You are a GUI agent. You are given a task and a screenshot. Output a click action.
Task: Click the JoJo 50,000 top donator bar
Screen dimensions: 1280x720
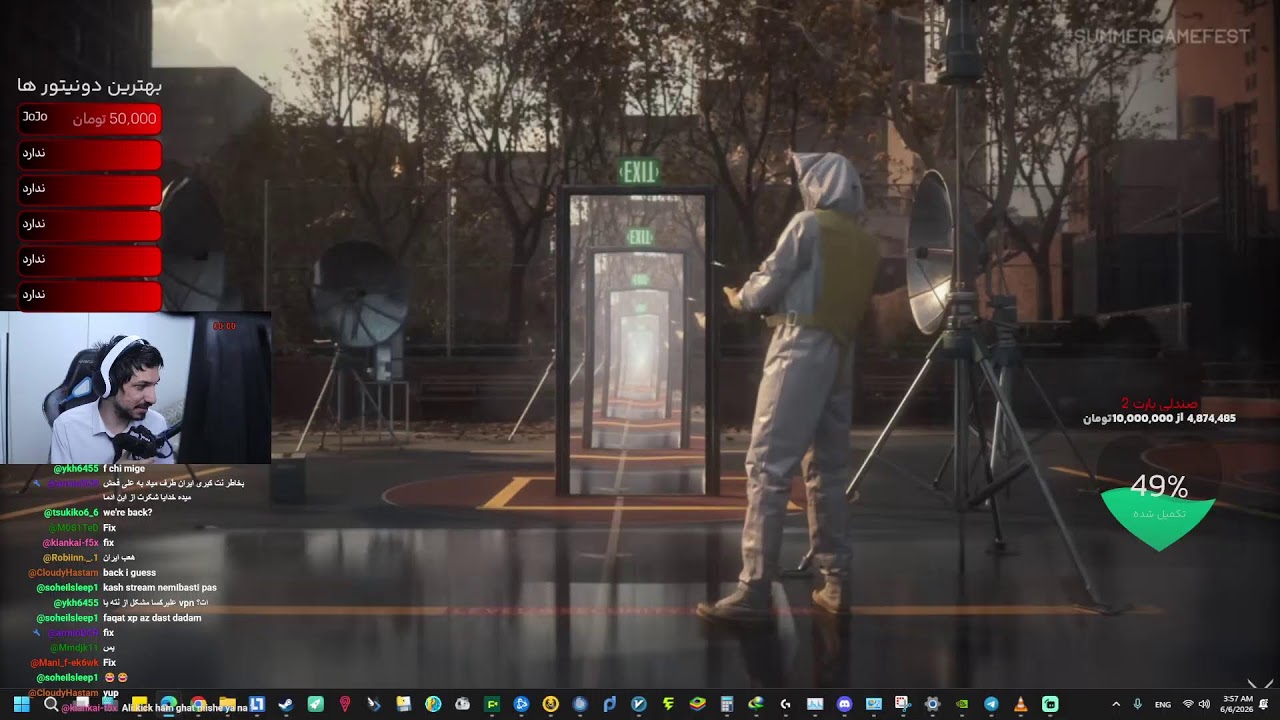[90, 119]
